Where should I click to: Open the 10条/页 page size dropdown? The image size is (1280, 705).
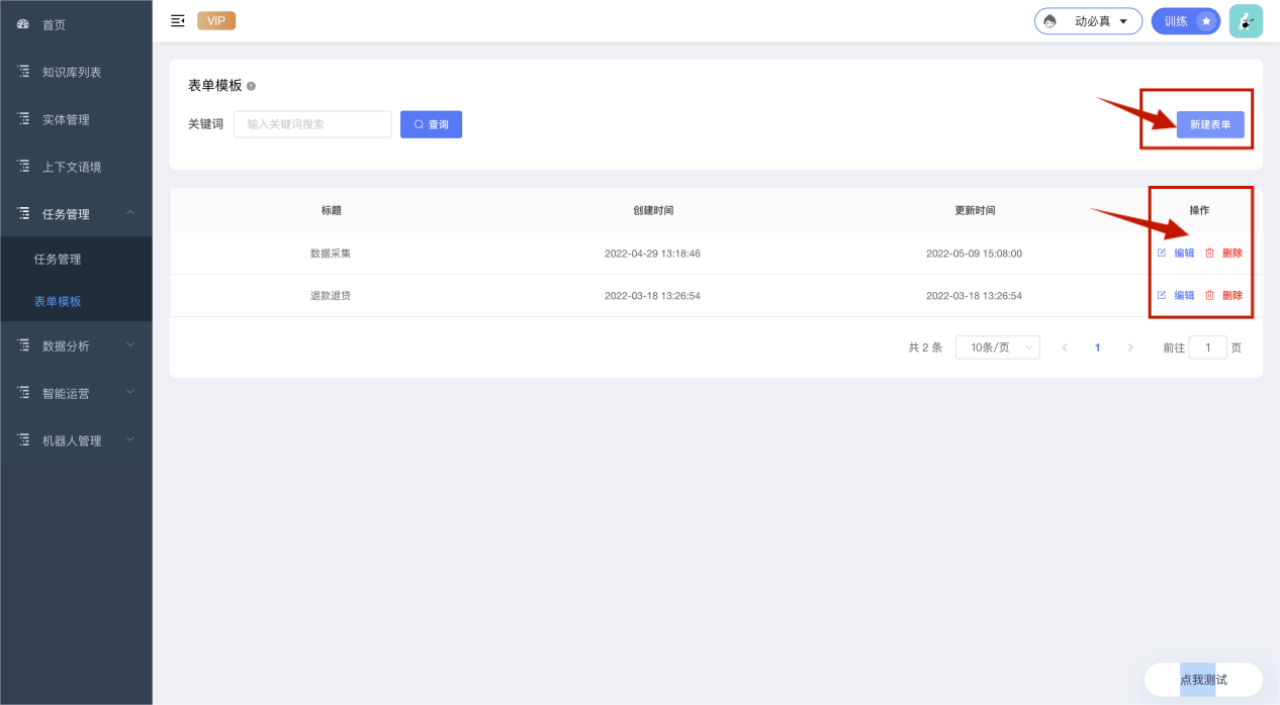[997, 347]
